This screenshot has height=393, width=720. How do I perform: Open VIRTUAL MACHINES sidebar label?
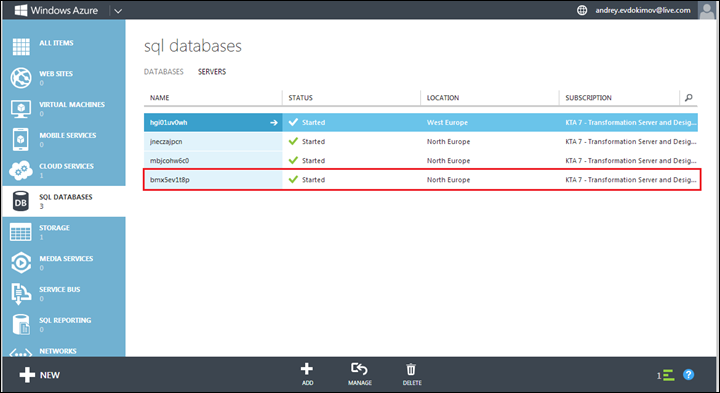tap(72, 104)
